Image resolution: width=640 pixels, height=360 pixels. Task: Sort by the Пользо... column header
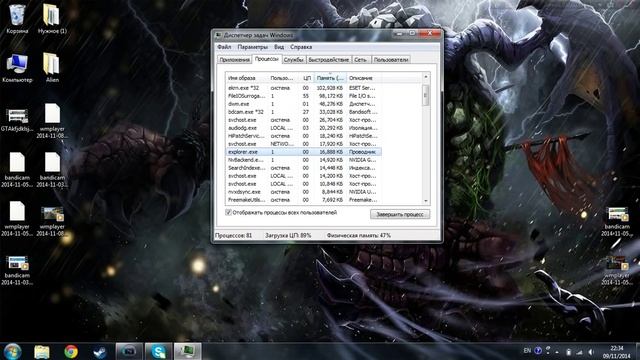click(x=284, y=78)
